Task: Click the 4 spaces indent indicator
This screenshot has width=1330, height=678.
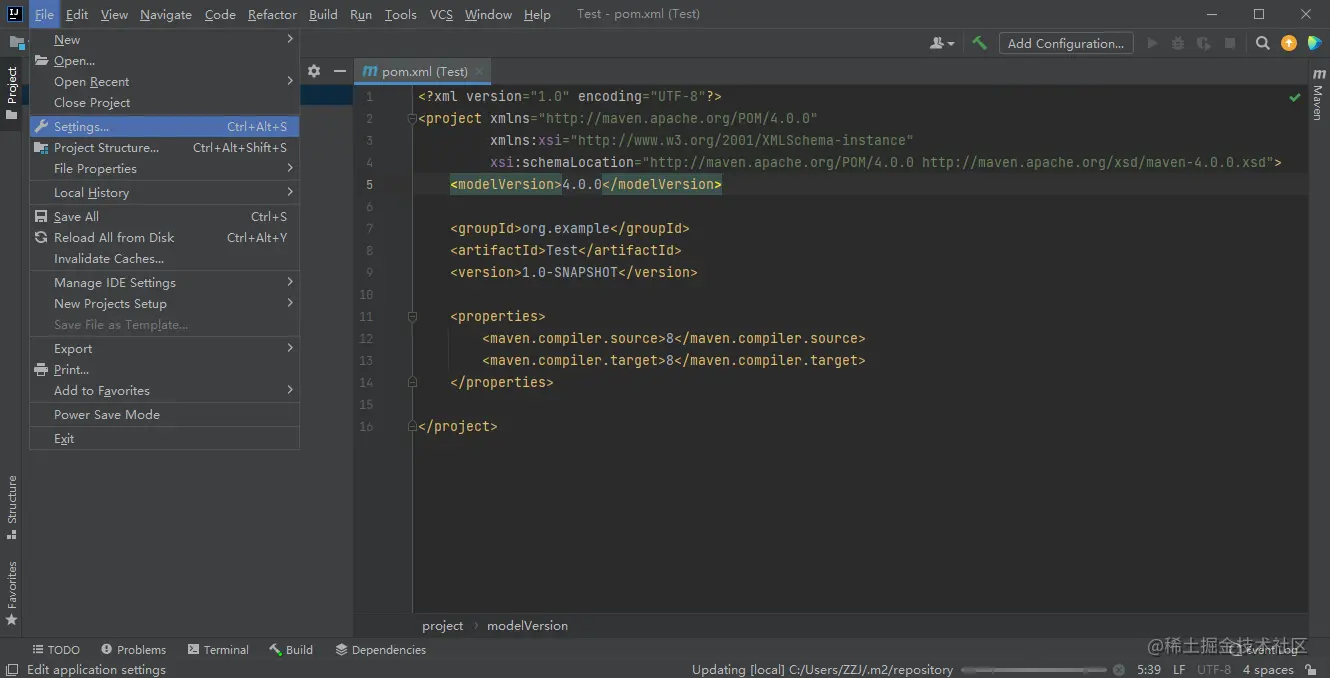Action: pos(1267,670)
